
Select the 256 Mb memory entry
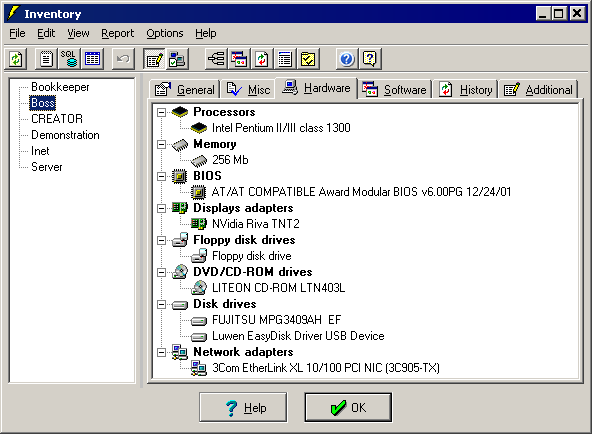(x=230, y=160)
